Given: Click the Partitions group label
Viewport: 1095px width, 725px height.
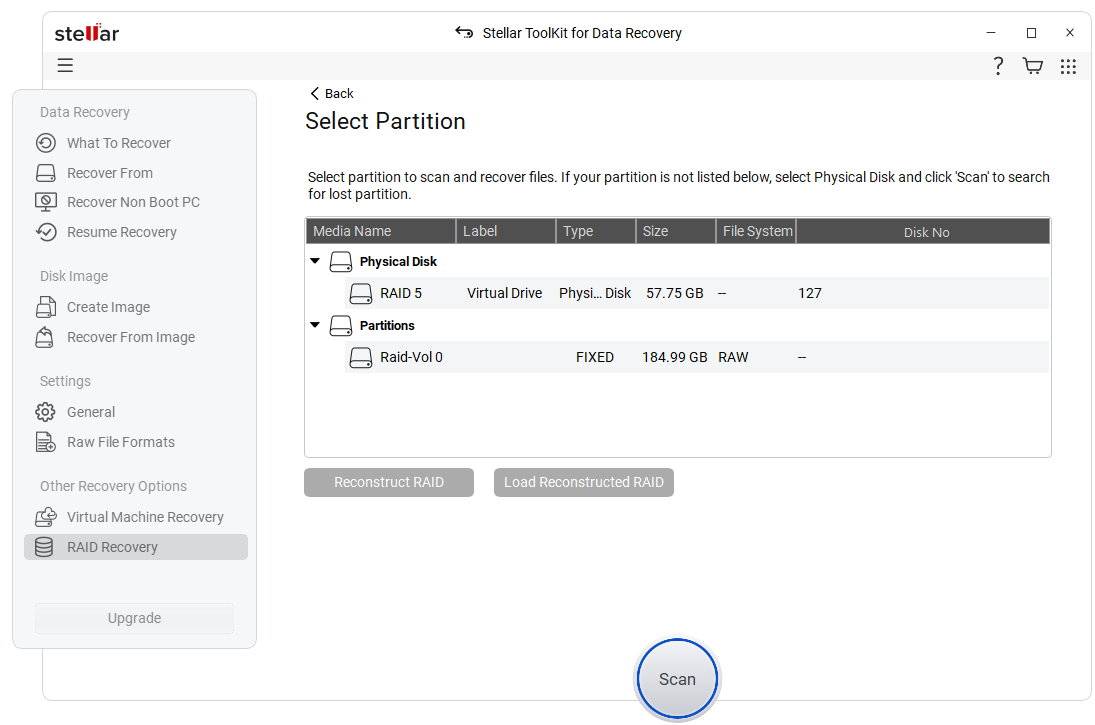Looking at the screenshot, I should coord(387,325).
